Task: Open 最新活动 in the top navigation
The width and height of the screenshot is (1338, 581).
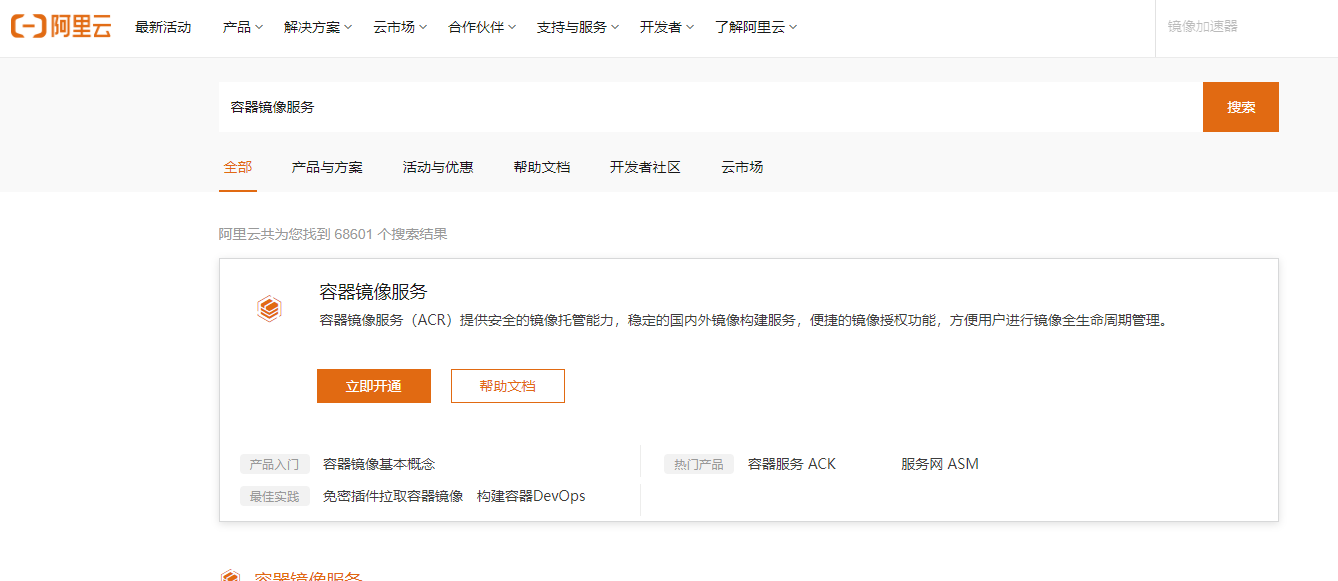Action: point(163,27)
